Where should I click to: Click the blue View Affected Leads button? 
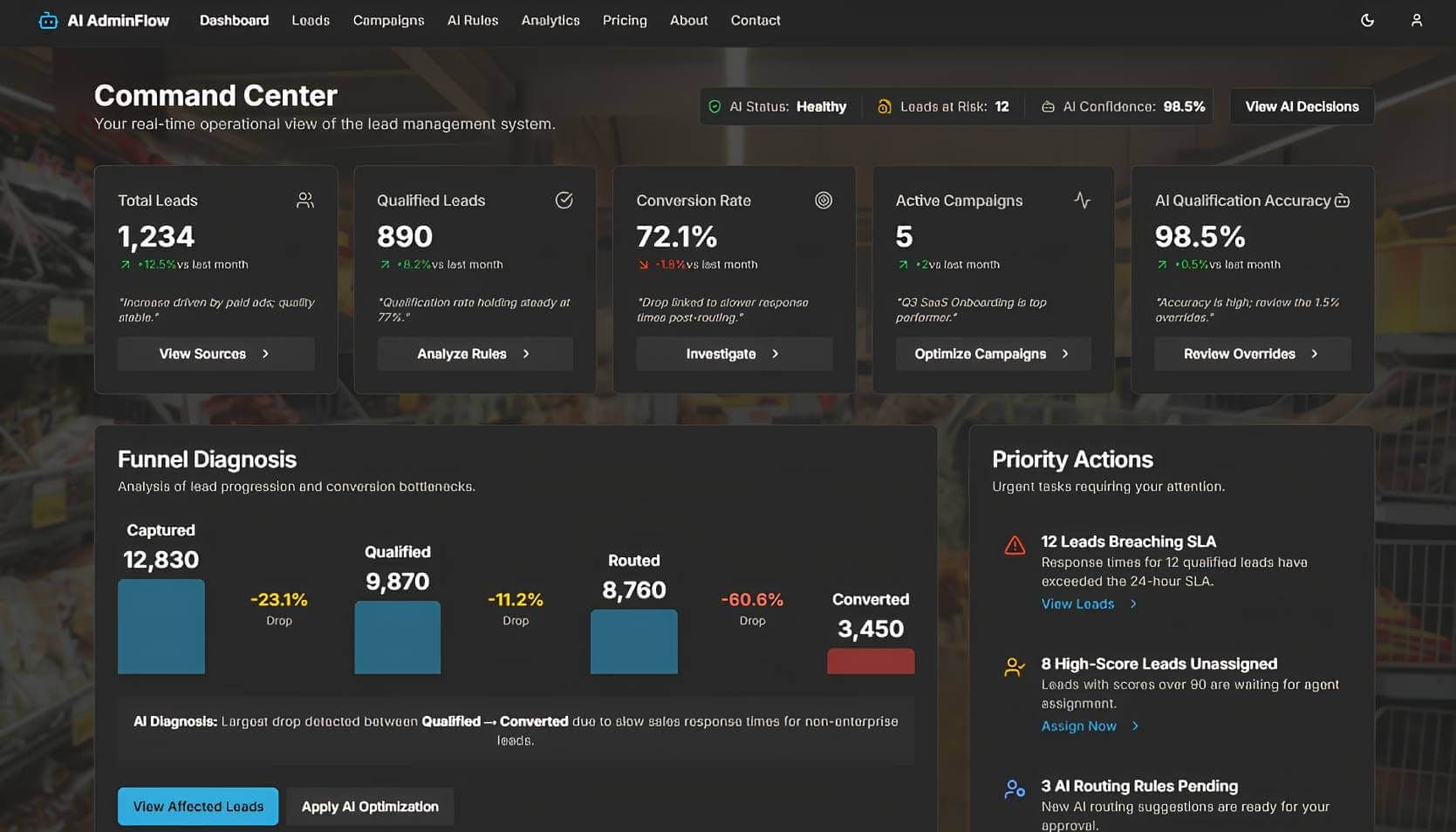click(x=198, y=806)
